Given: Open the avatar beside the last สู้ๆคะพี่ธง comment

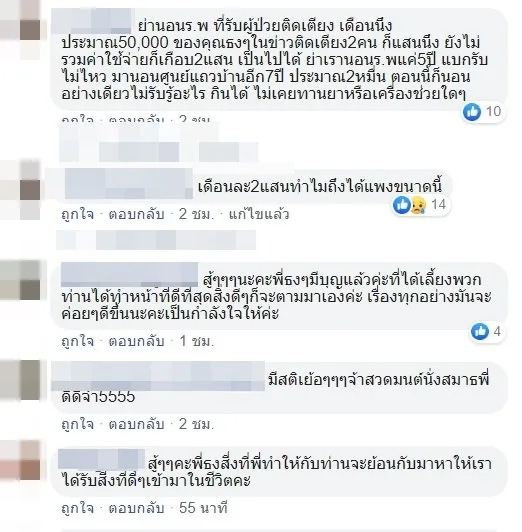Looking at the screenshot, I should [20, 460].
